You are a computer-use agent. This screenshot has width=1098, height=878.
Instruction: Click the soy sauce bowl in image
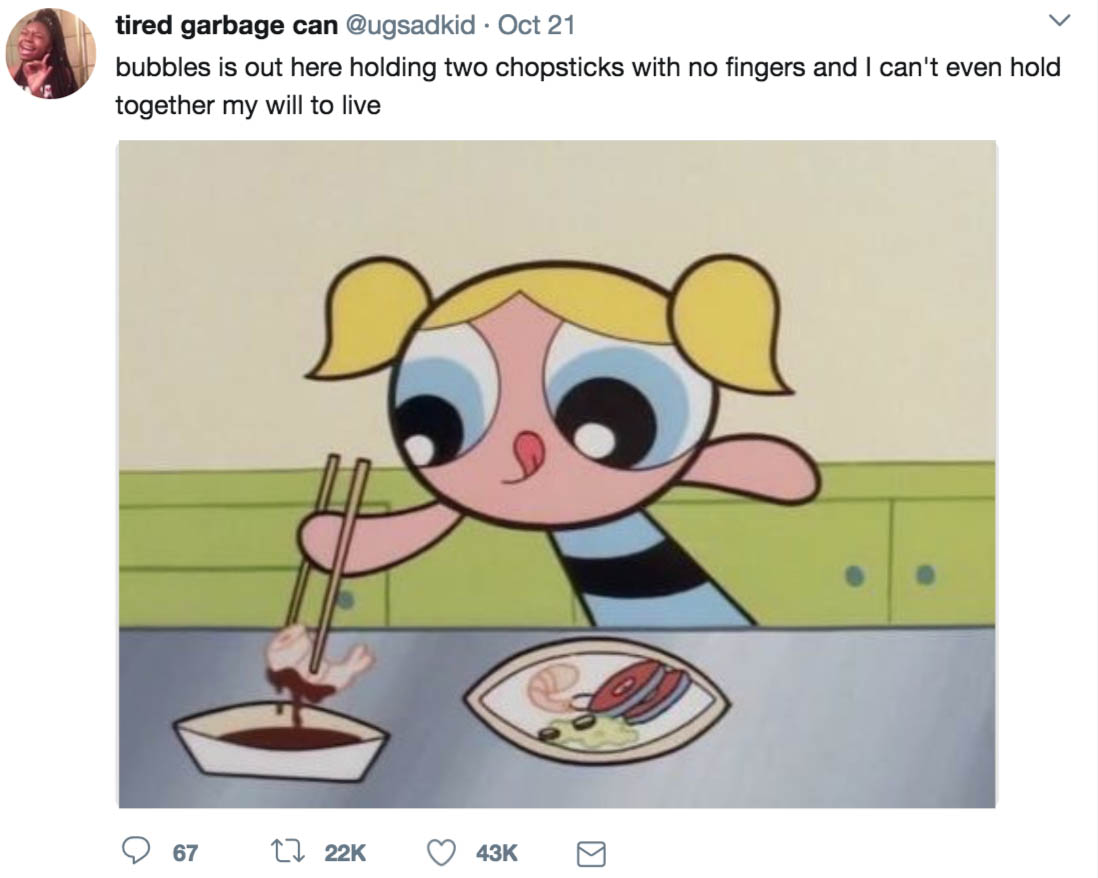click(282, 745)
